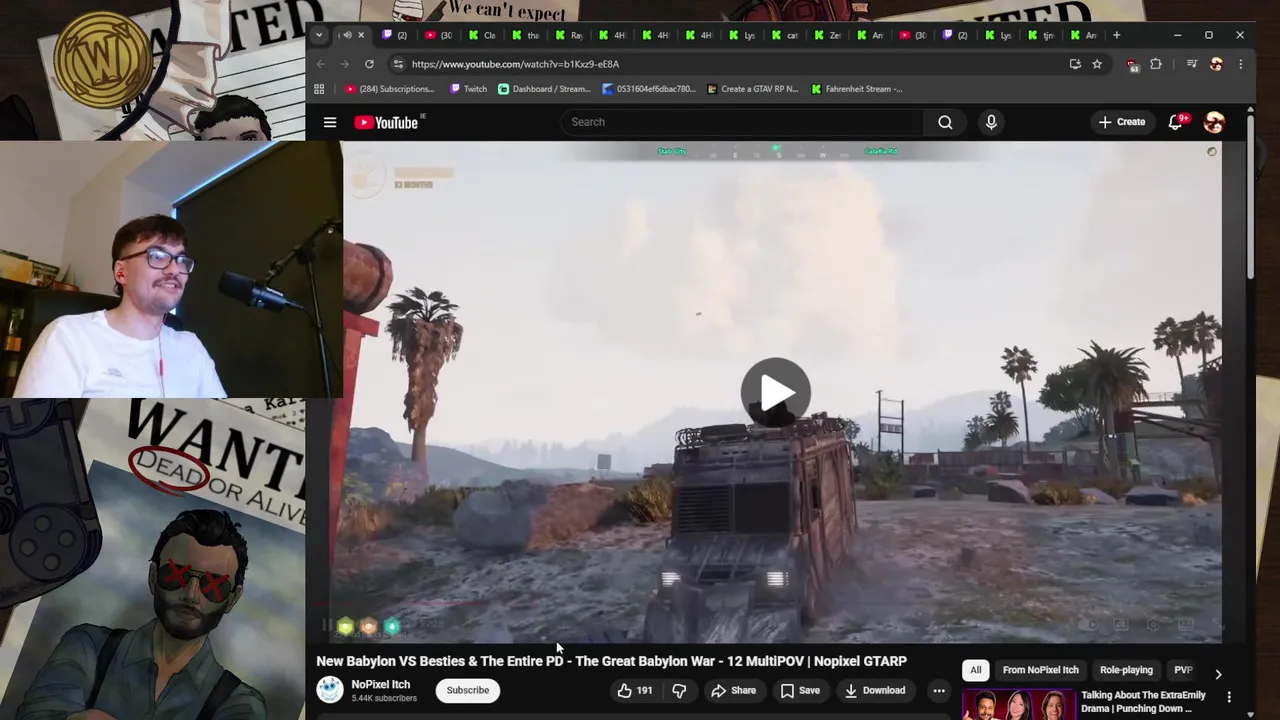Image resolution: width=1280 pixels, height=720 pixels.
Task: Open Chrome media controls icon
Action: [1192, 64]
